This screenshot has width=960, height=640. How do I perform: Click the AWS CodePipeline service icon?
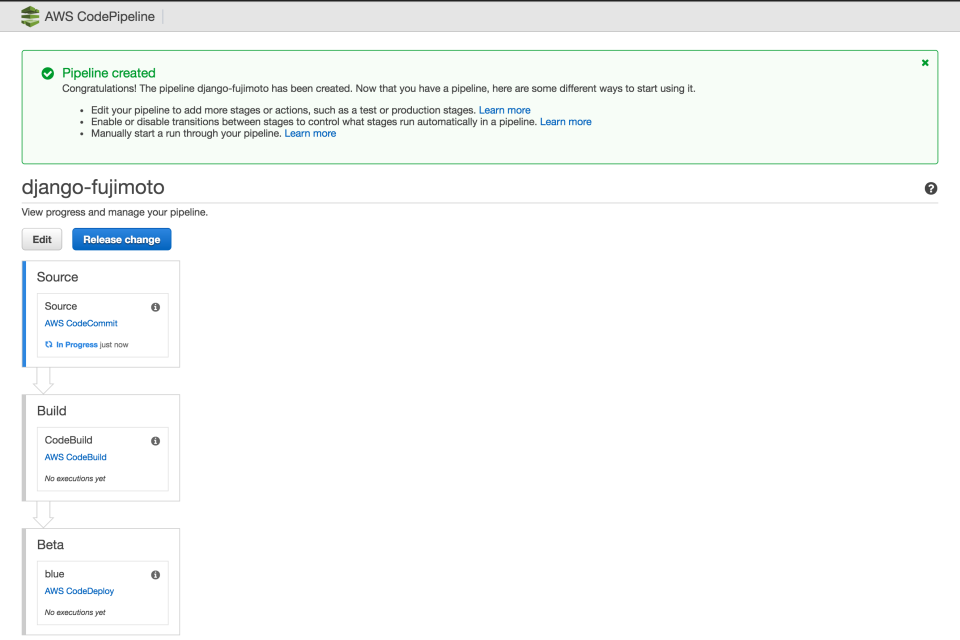coord(29,16)
